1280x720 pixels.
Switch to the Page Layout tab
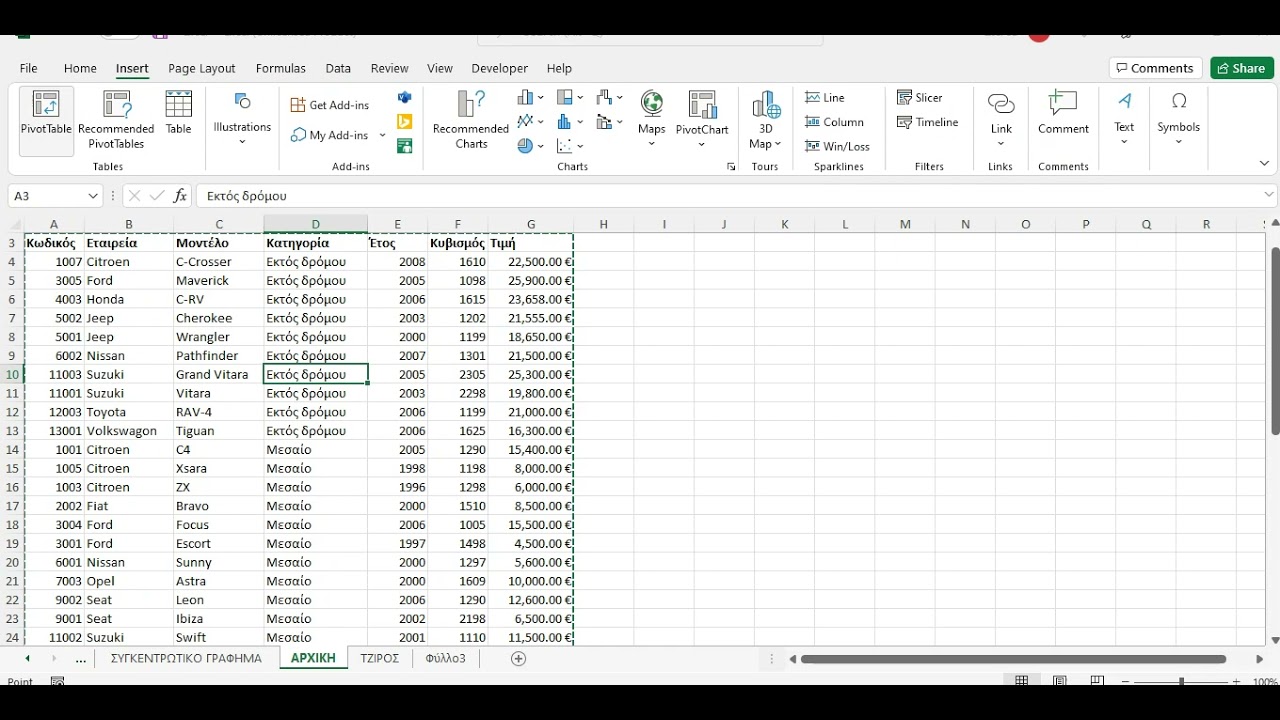(202, 68)
